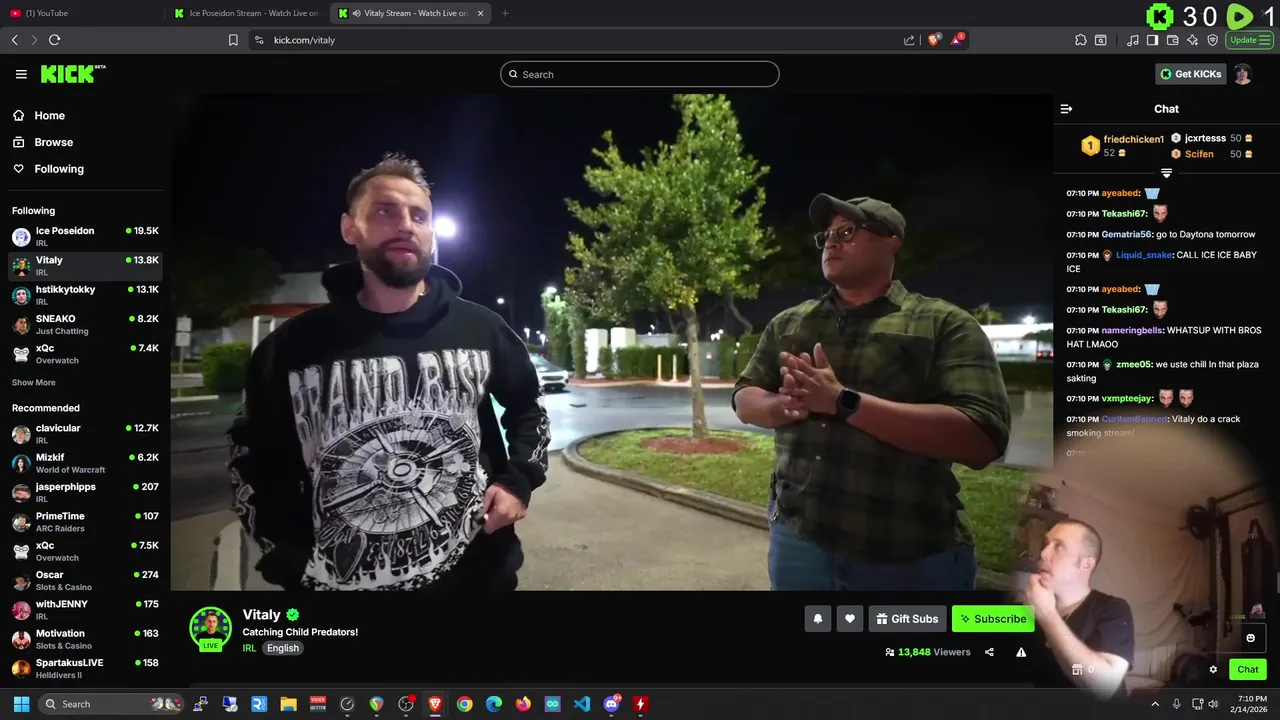The width and height of the screenshot is (1280, 720).
Task: Click the Update browser menu button
Action: click(x=1250, y=40)
